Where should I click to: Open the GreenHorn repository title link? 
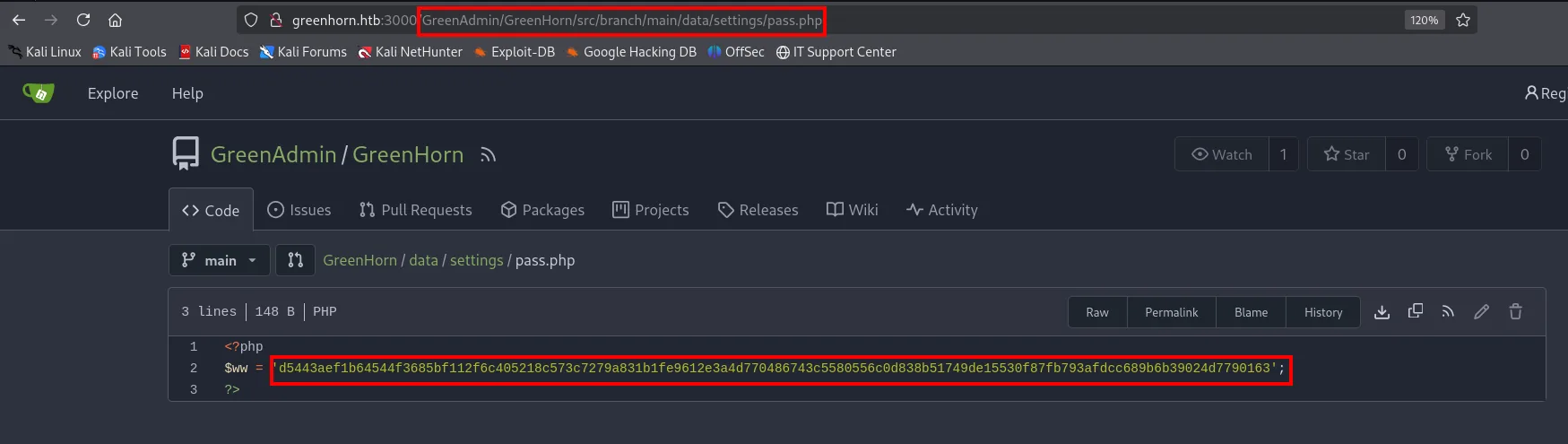click(x=408, y=154)
